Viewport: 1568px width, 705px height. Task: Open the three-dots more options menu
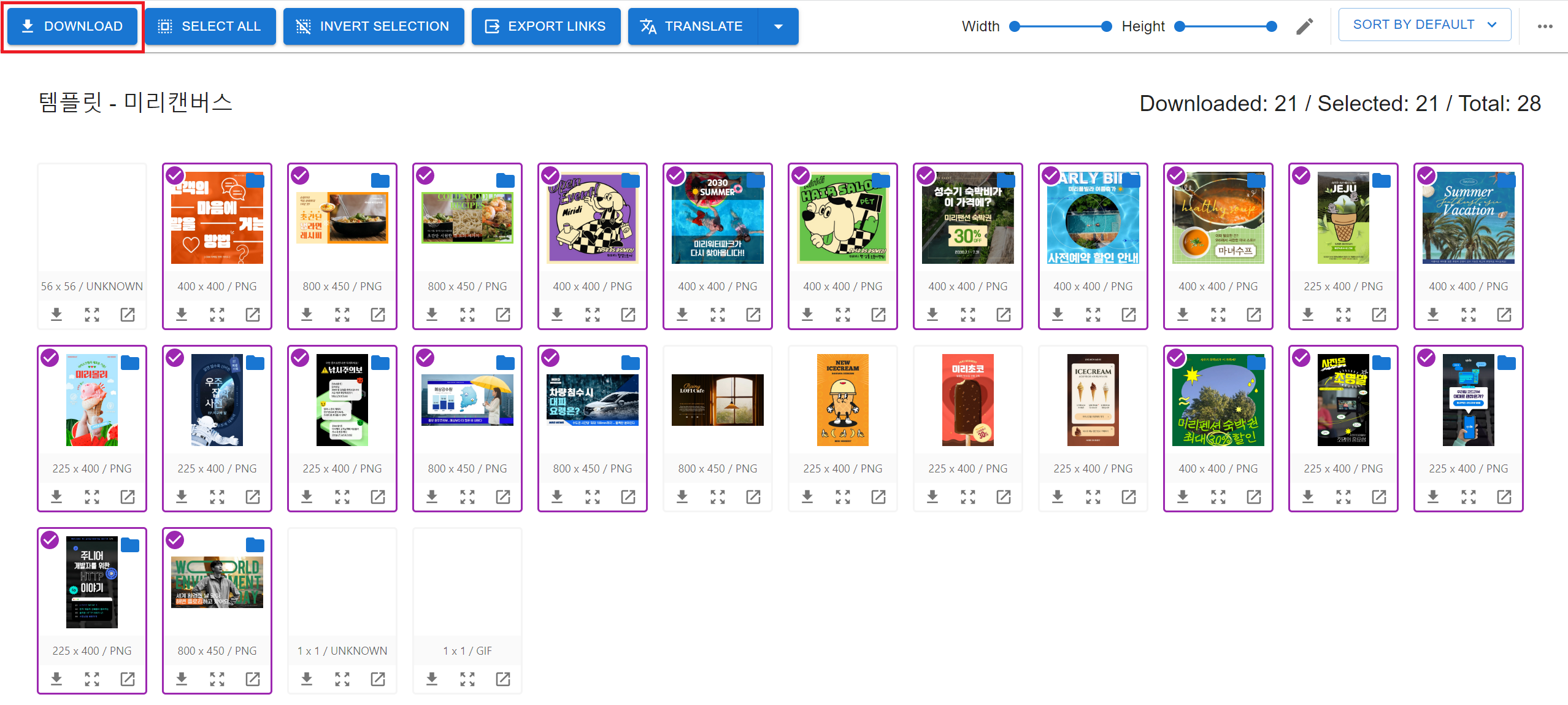click(x=1545, y=26)
